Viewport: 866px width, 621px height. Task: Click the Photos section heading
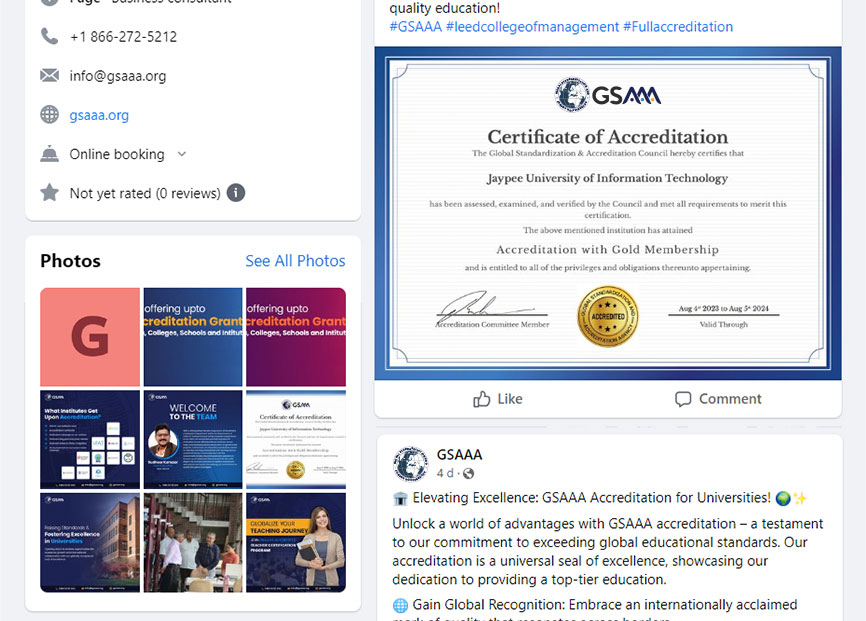click(x=70, y=261)
